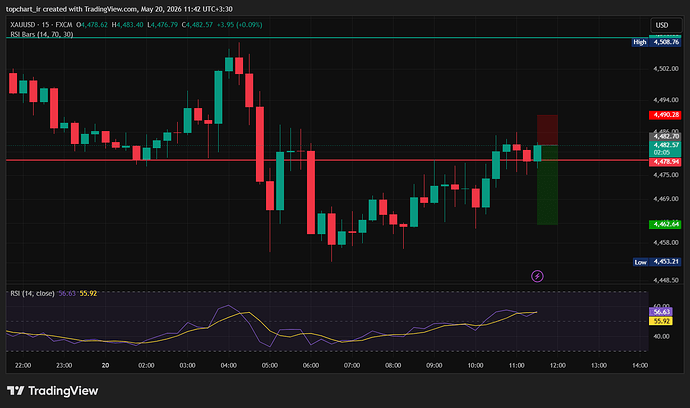Viewport: 690px width, 408px height.
Task: Click the RSI Bars indicator legend
Action: coord(42,34)
